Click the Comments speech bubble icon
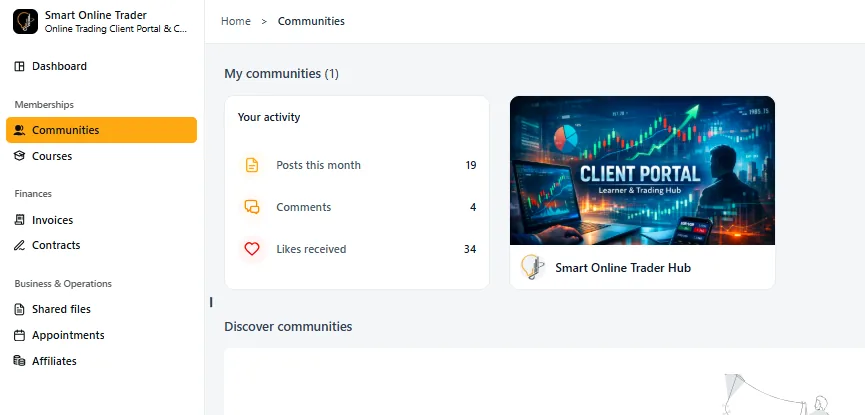 [x=252, y=207]
